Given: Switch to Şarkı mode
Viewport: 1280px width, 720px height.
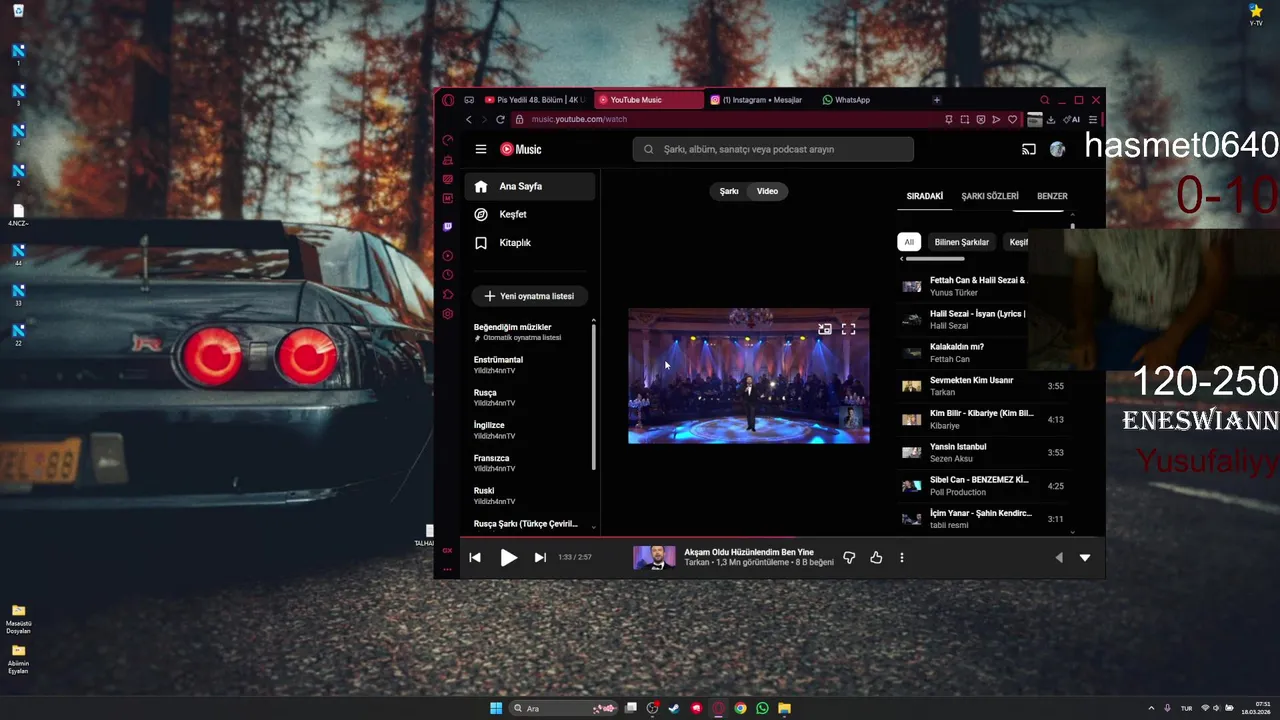Looking at the screenshot, I should (x=729, y=191).
